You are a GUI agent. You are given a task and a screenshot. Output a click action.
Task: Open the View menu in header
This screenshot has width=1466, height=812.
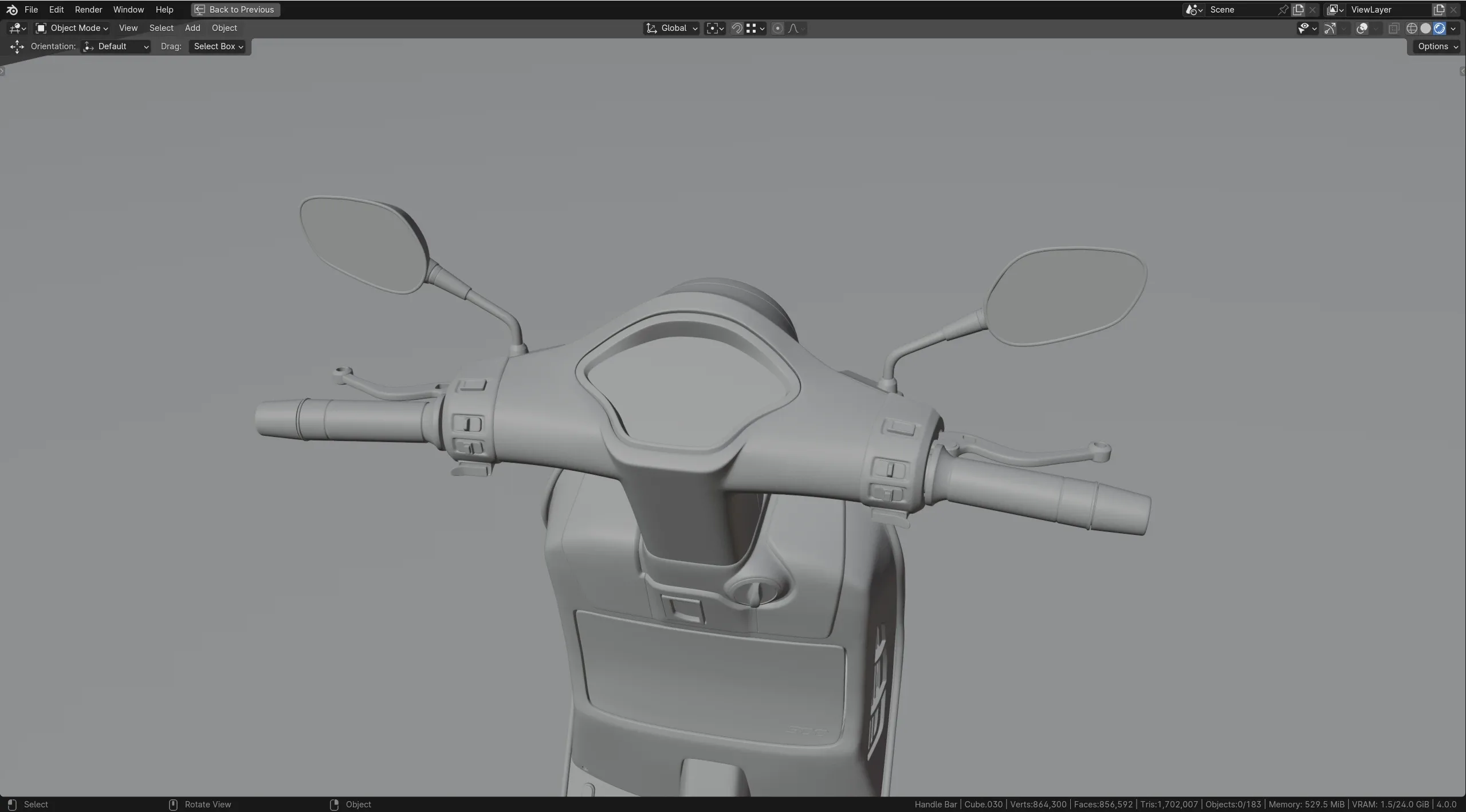[128, 28]
